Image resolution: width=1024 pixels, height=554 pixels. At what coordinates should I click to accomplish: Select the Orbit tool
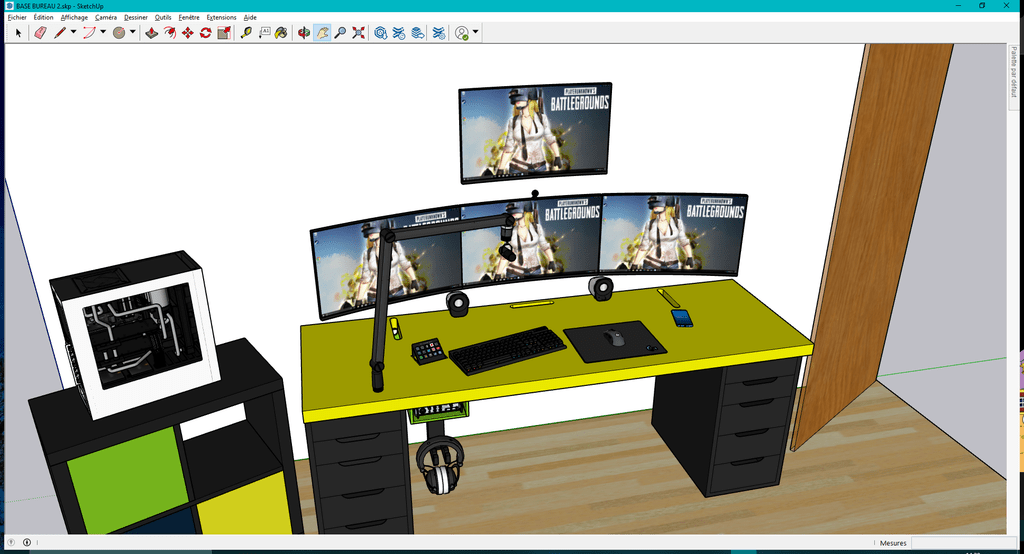(x=304, y=32)
